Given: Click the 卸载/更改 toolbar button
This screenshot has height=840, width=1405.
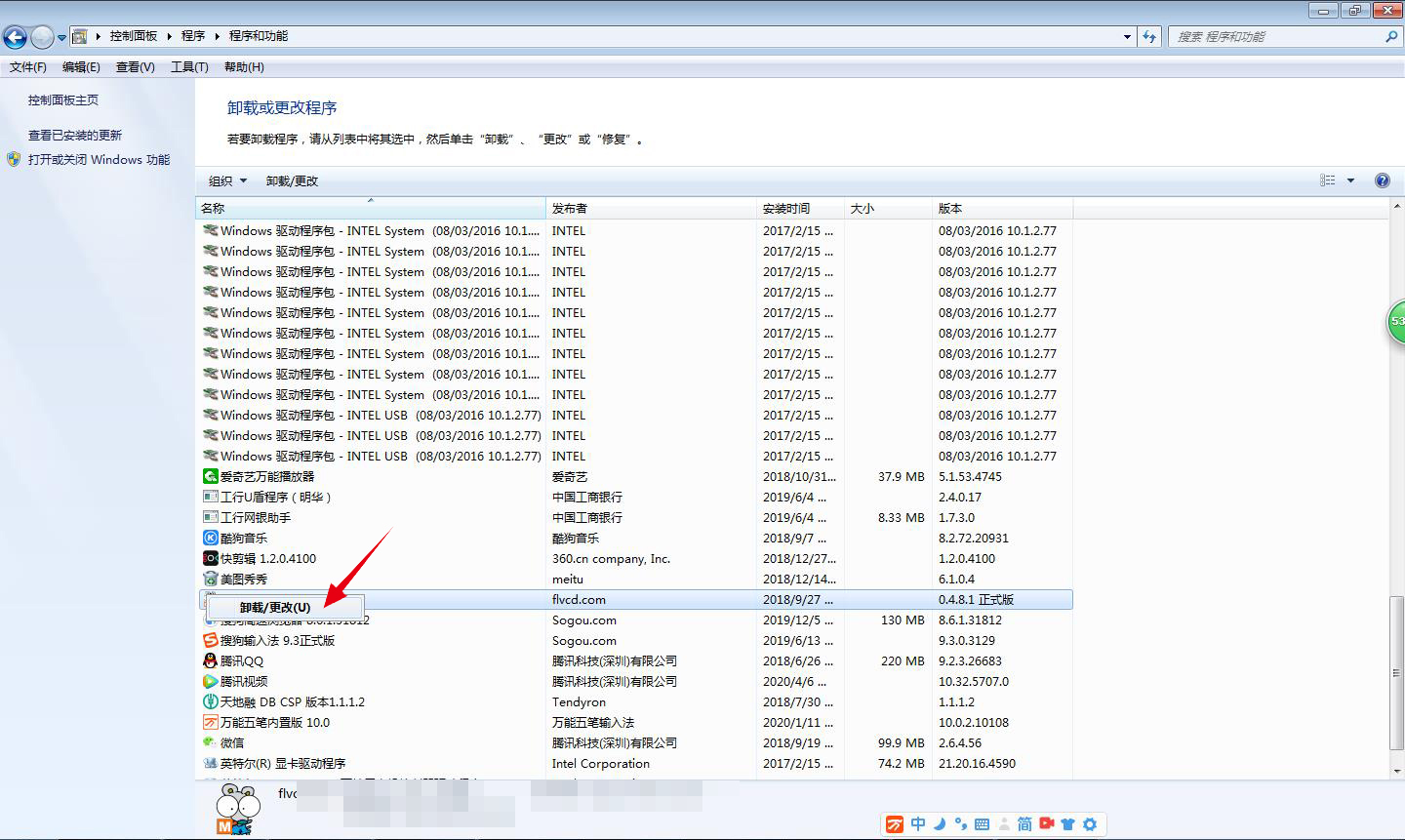Looking at the screenshot, I should tap(292, 180).
